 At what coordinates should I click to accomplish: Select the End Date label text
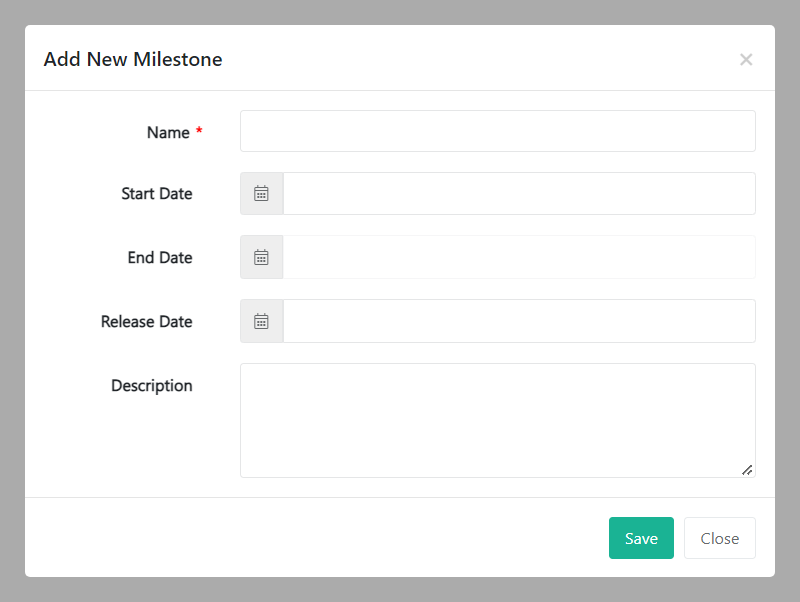click(160, 258)
